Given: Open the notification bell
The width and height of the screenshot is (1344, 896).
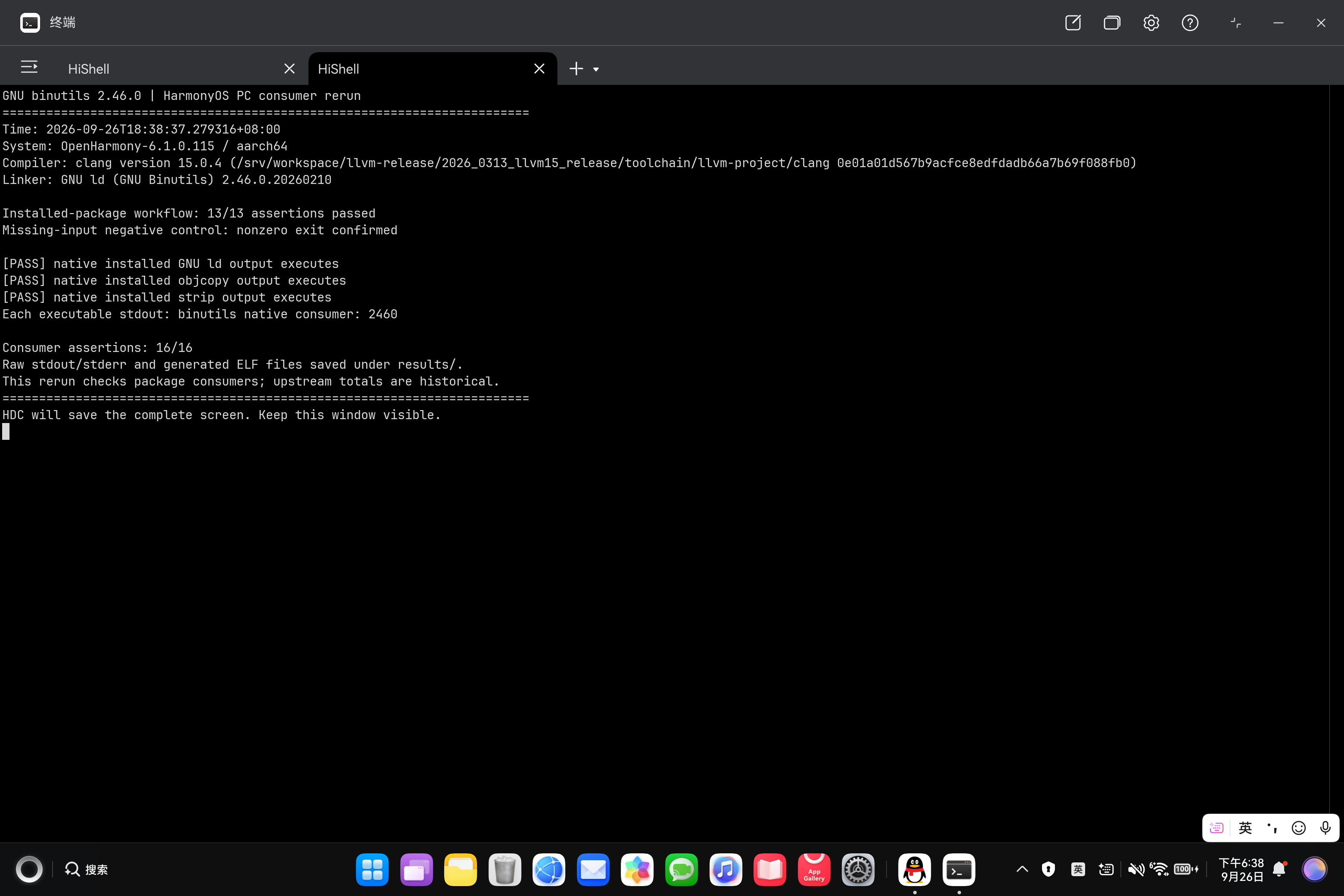Looking at the screenshot, I should pyautogui.click(x=1279, y=869).
